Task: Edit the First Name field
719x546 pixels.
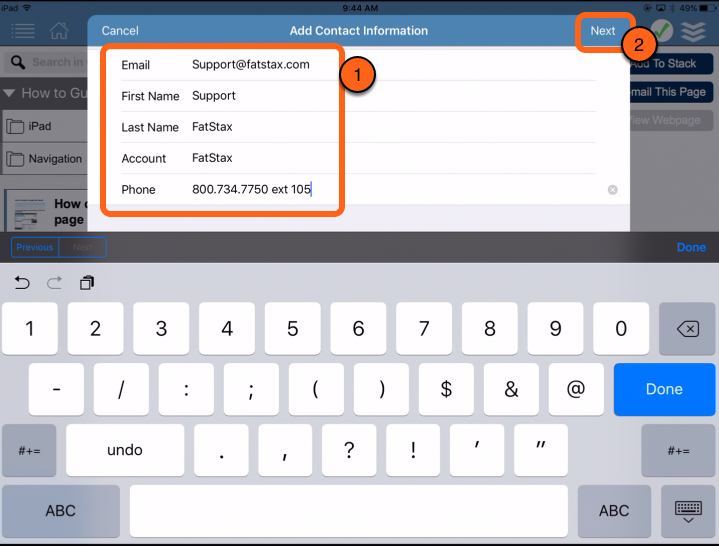Action: pos(358,96)
